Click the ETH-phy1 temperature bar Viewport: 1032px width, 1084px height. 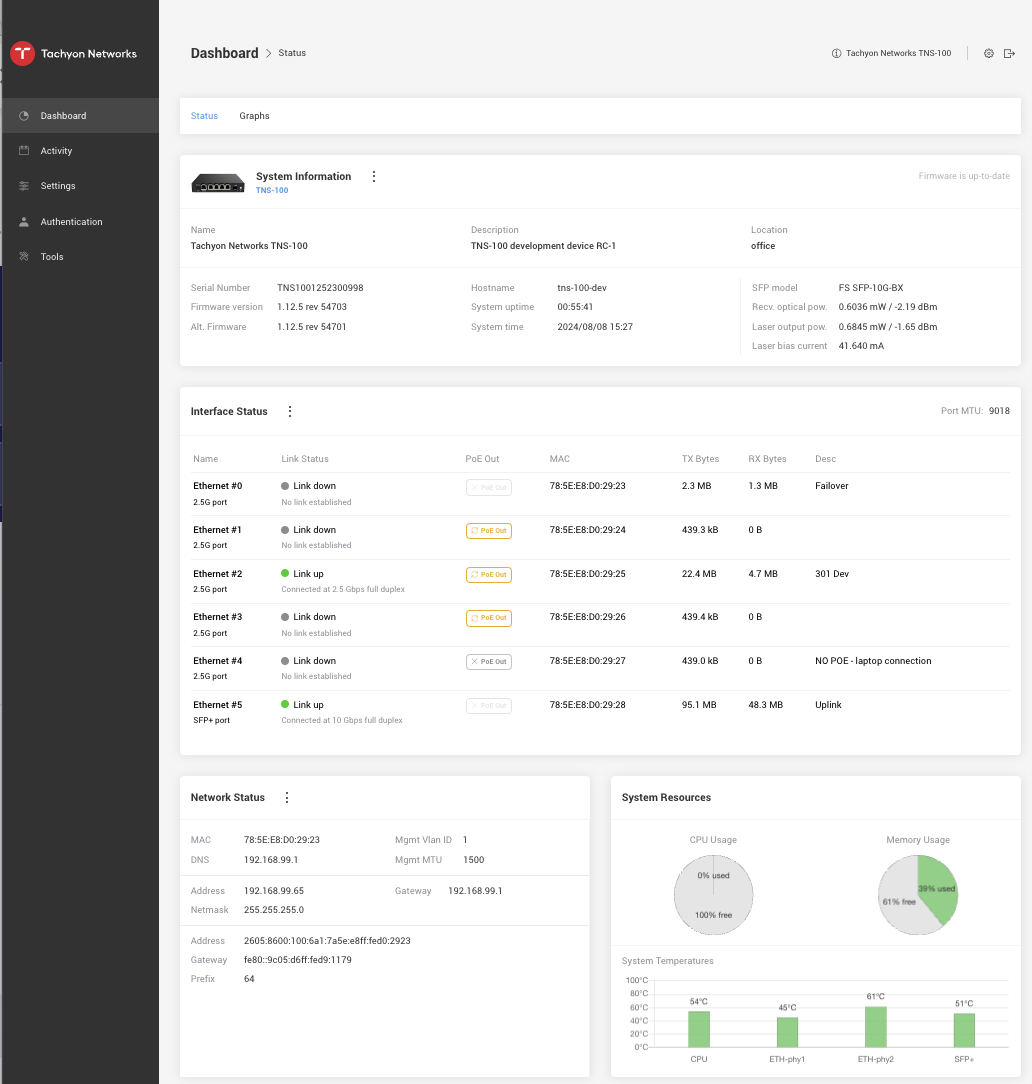787,1032
